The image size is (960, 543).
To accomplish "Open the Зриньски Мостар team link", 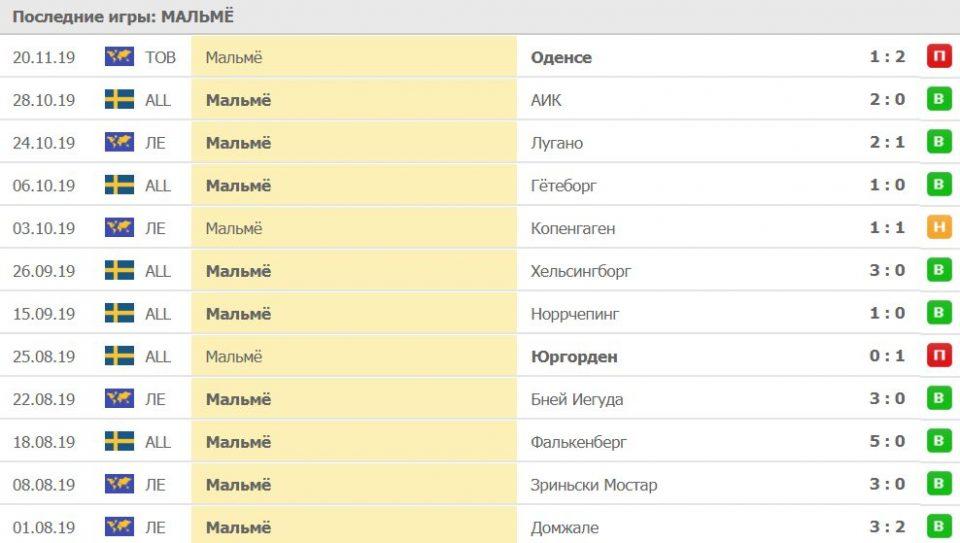I will [594, 484].
